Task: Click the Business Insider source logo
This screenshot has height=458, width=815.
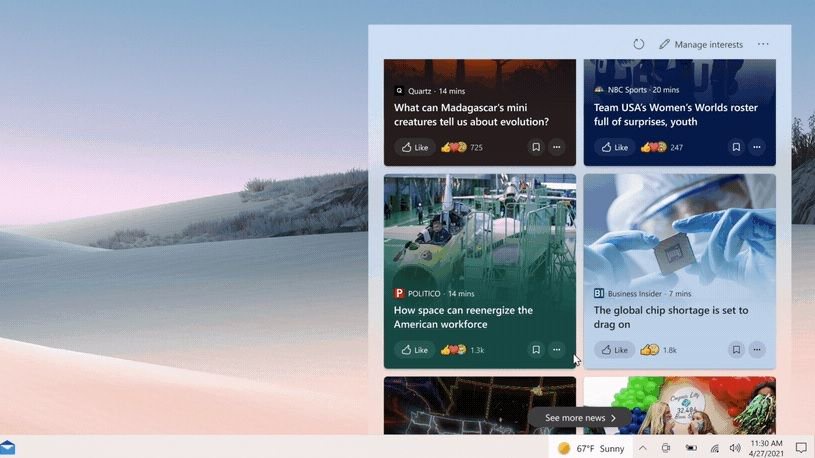Action: click(599, 293)
